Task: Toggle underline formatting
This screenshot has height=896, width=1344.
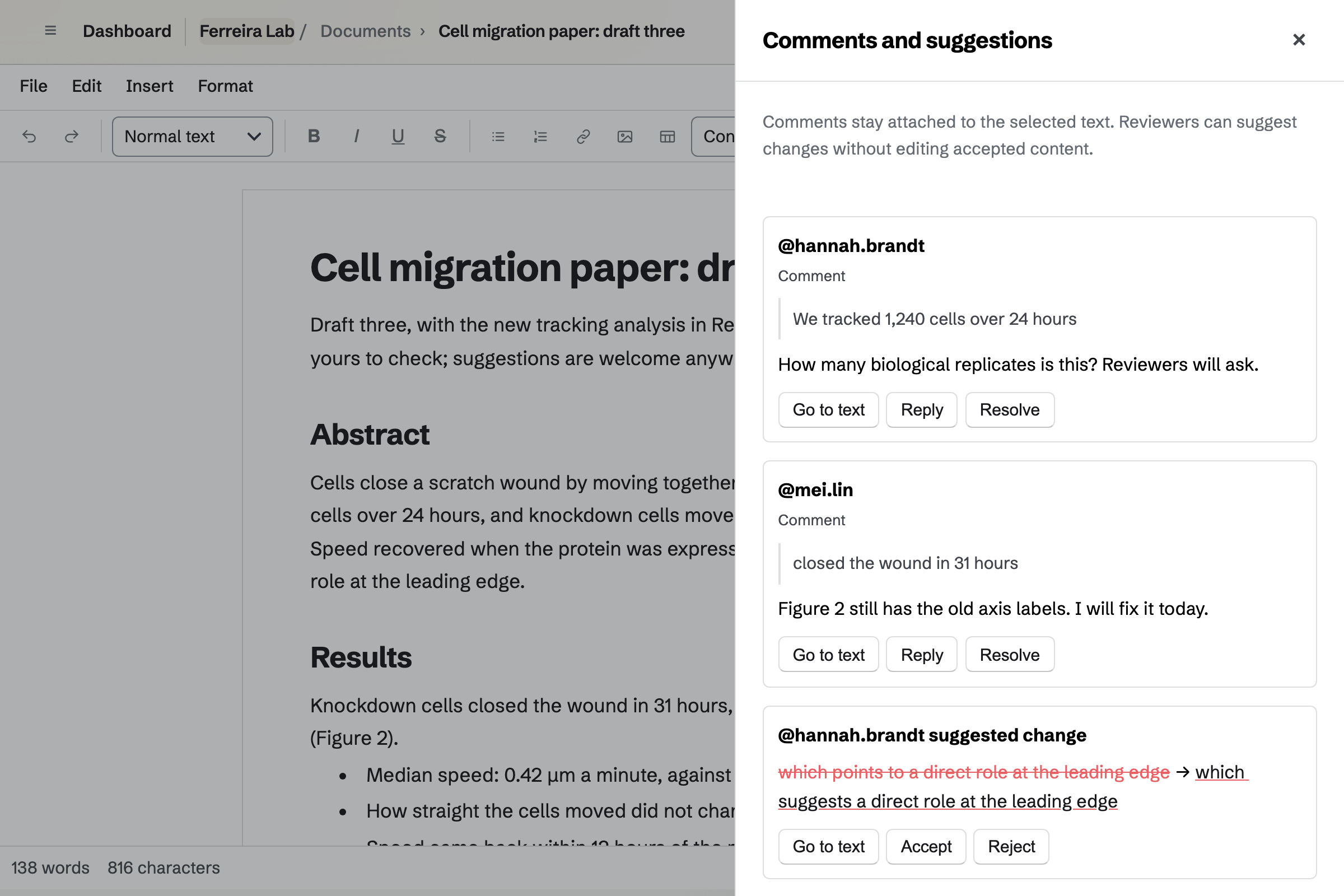Action: (x=398, y=137)
